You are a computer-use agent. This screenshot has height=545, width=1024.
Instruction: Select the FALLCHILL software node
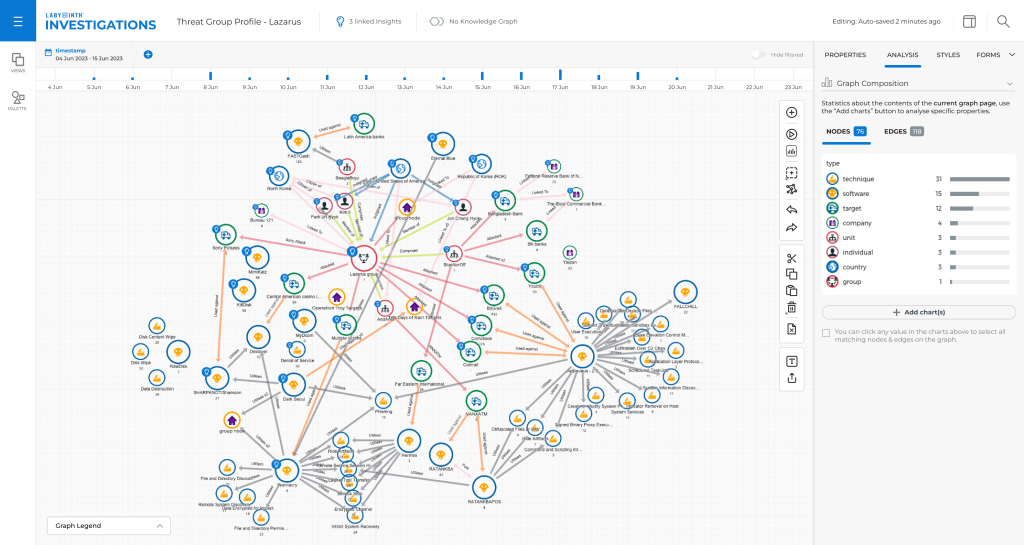point(685,292)
